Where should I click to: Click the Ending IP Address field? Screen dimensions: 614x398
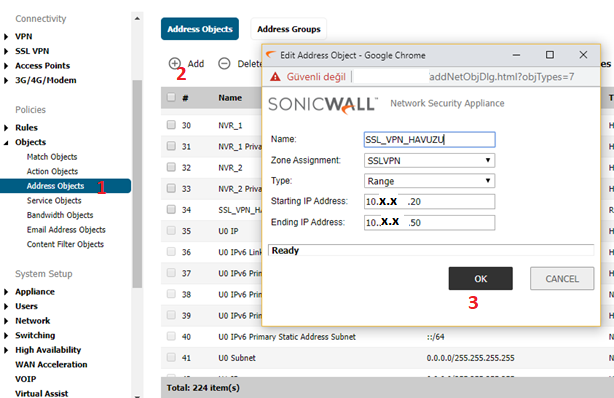[430, 223]
